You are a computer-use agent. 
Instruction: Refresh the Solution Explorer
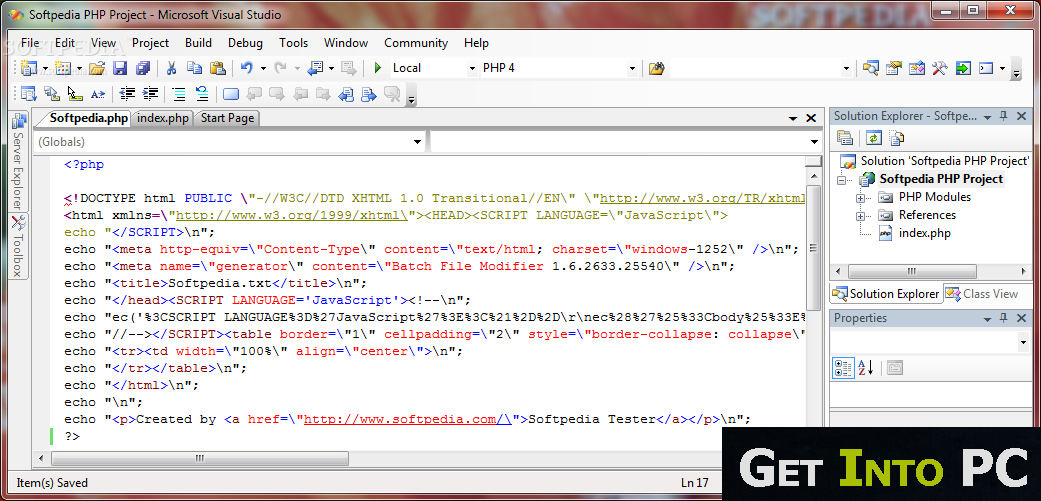874,138
